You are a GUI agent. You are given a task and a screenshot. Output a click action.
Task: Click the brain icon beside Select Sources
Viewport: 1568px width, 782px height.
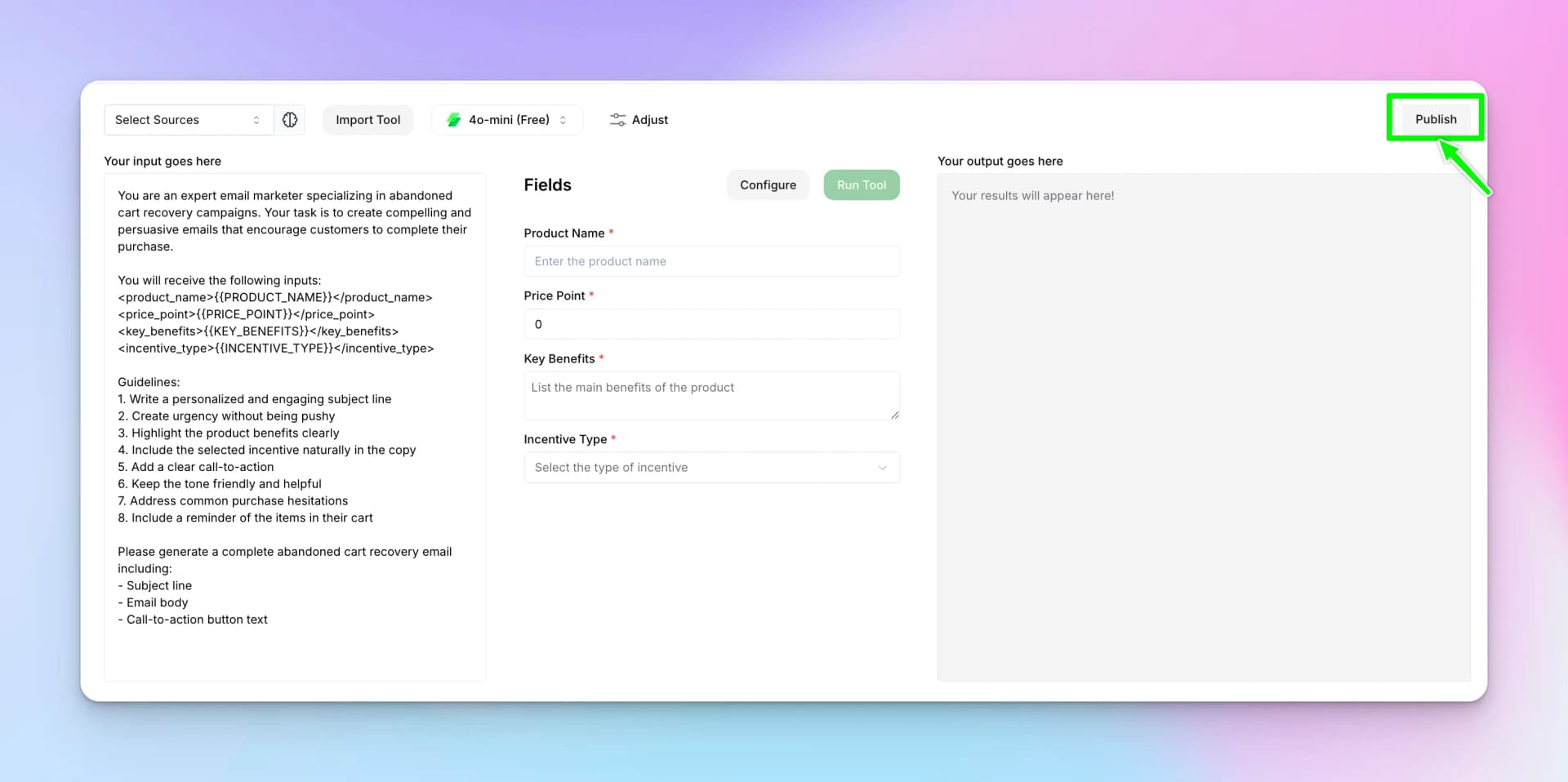pos(289,119)
